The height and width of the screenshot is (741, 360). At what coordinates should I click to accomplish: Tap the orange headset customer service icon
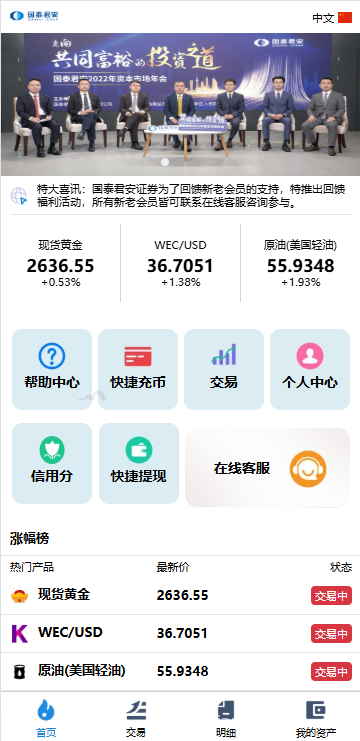coord(308,469)
